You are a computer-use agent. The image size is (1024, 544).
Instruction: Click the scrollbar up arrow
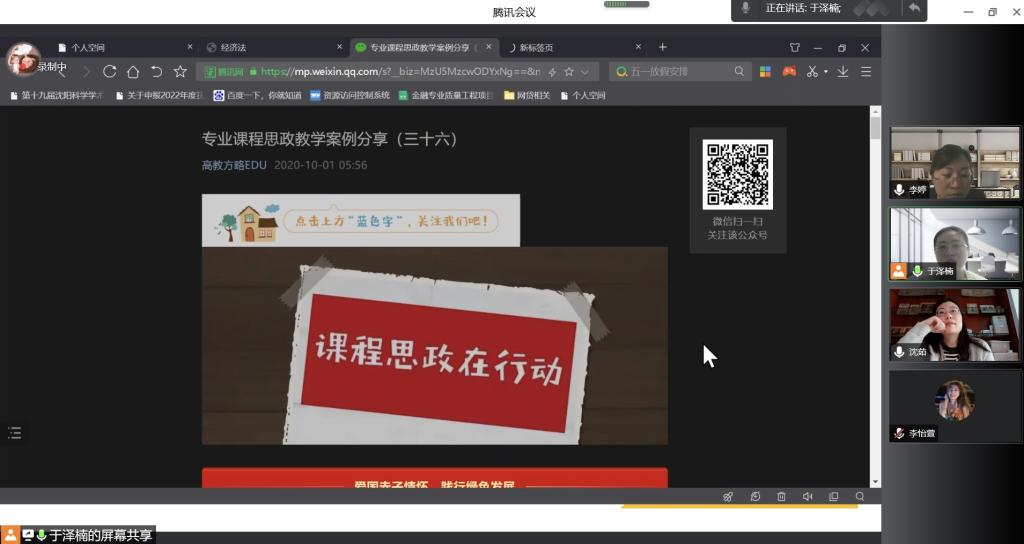click(x=875, y=111)
